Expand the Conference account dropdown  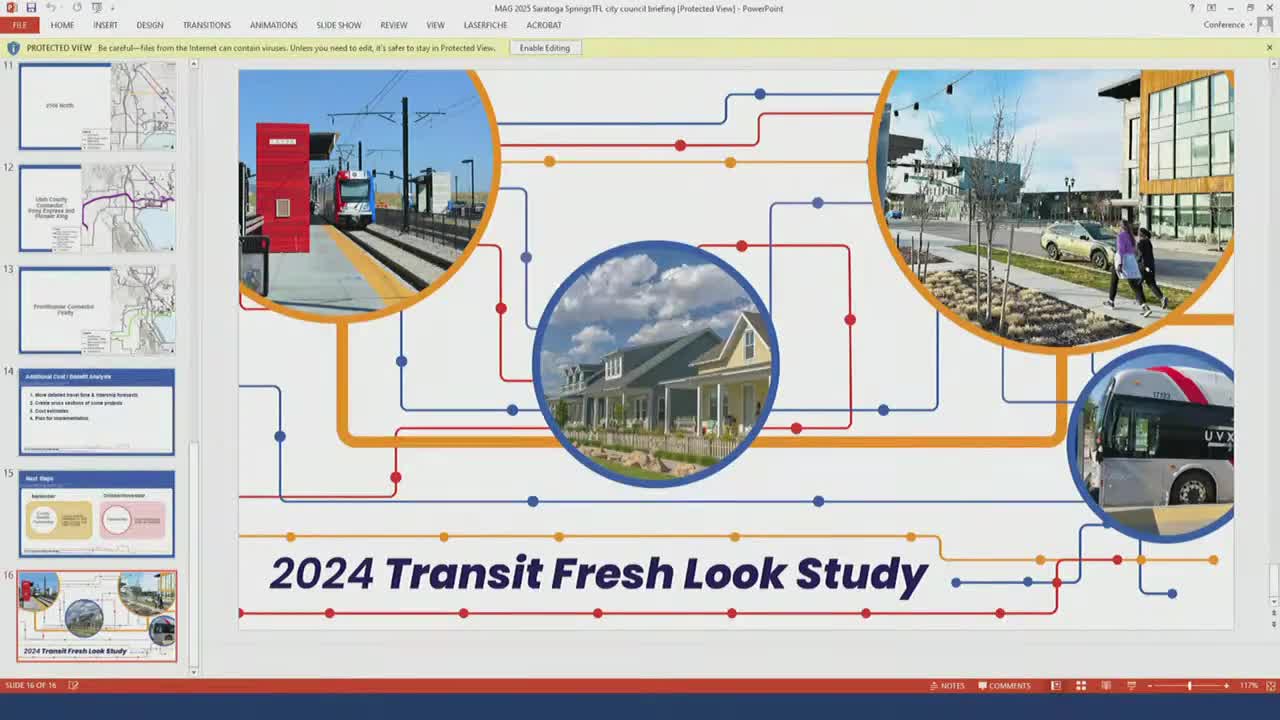click(1229, 25)
